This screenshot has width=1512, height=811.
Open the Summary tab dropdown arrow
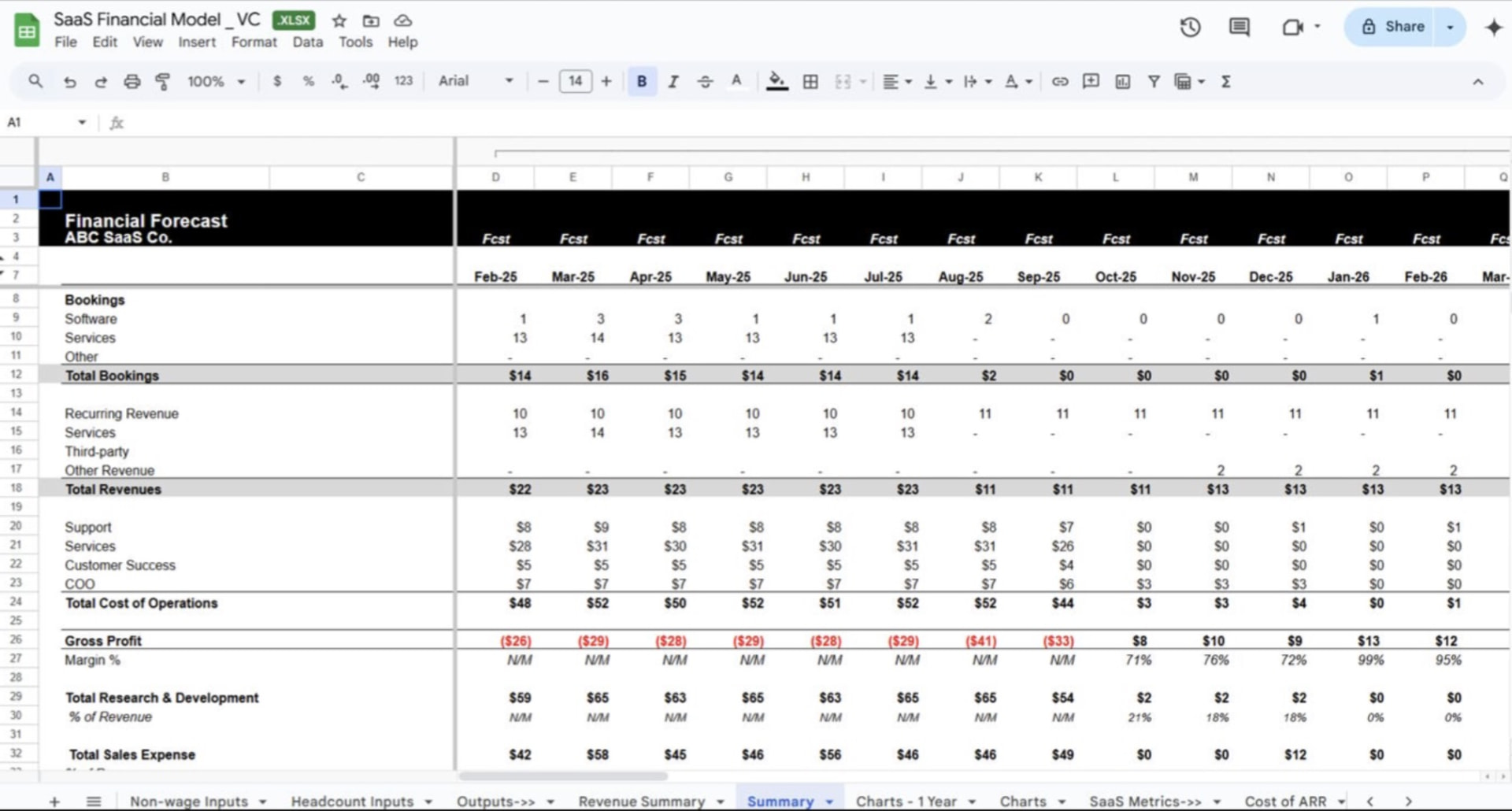click(829, 802)
